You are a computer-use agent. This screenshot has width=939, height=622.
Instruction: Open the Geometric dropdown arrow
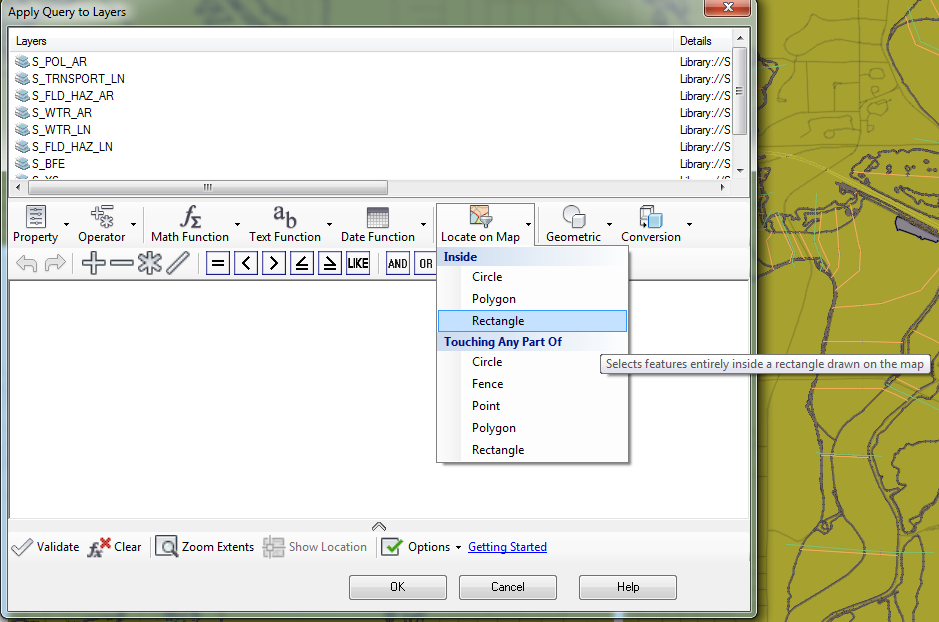(610, 224)
